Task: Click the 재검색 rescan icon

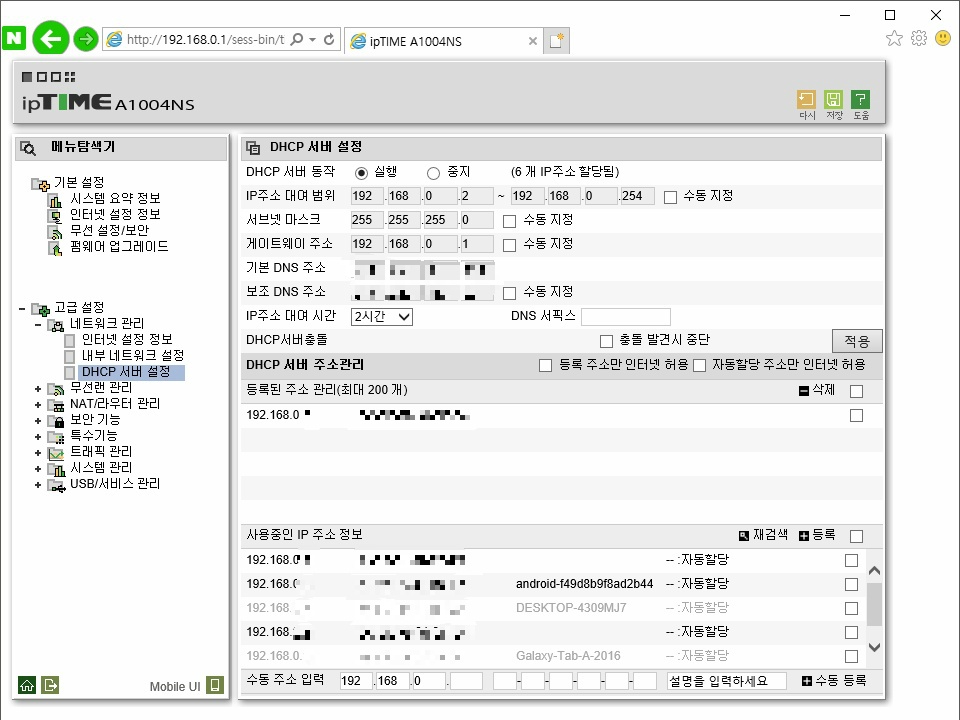Action: 743,536
